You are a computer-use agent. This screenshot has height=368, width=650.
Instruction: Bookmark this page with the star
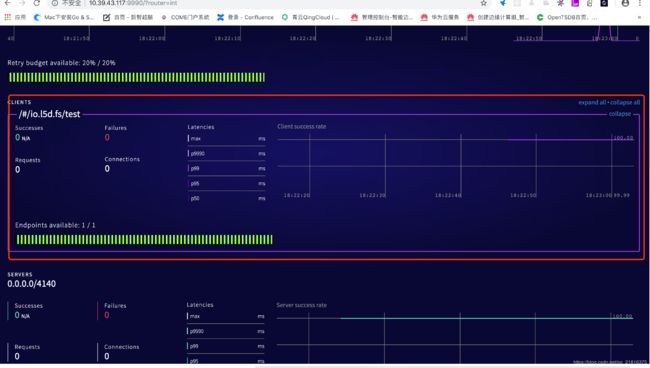click(483, 3)
